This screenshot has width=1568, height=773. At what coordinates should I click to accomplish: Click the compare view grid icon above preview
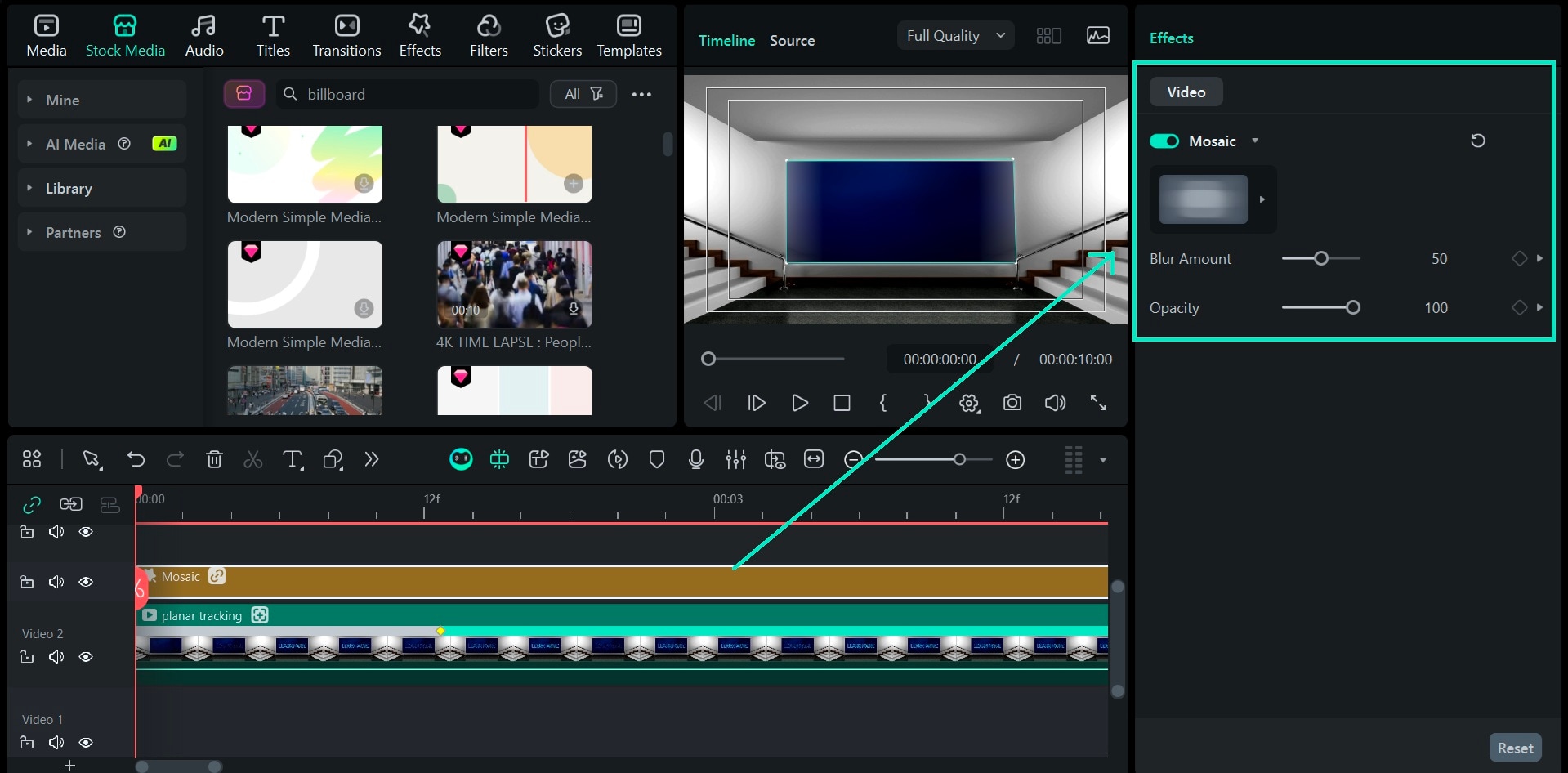[x=1048, y=36]
